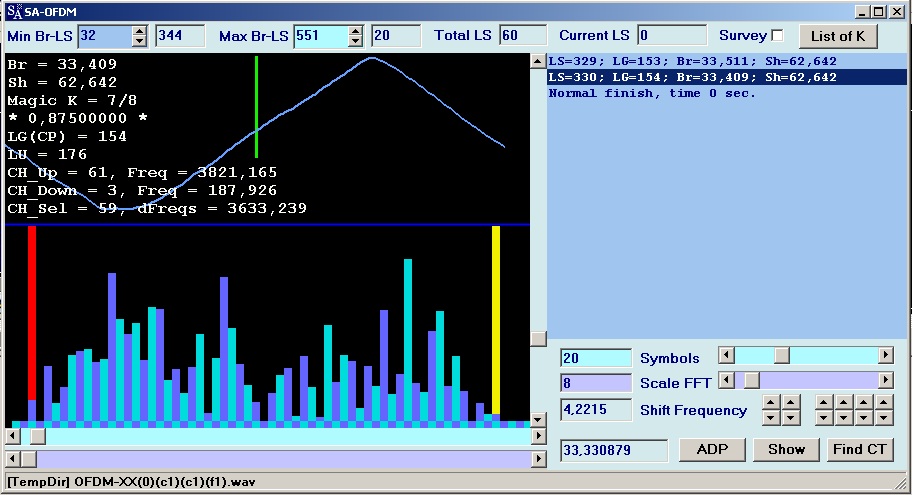The image size is (912, 495).
Task: Click the SA-OFDM application icon in title bar
Action: (x=15, y=12)
